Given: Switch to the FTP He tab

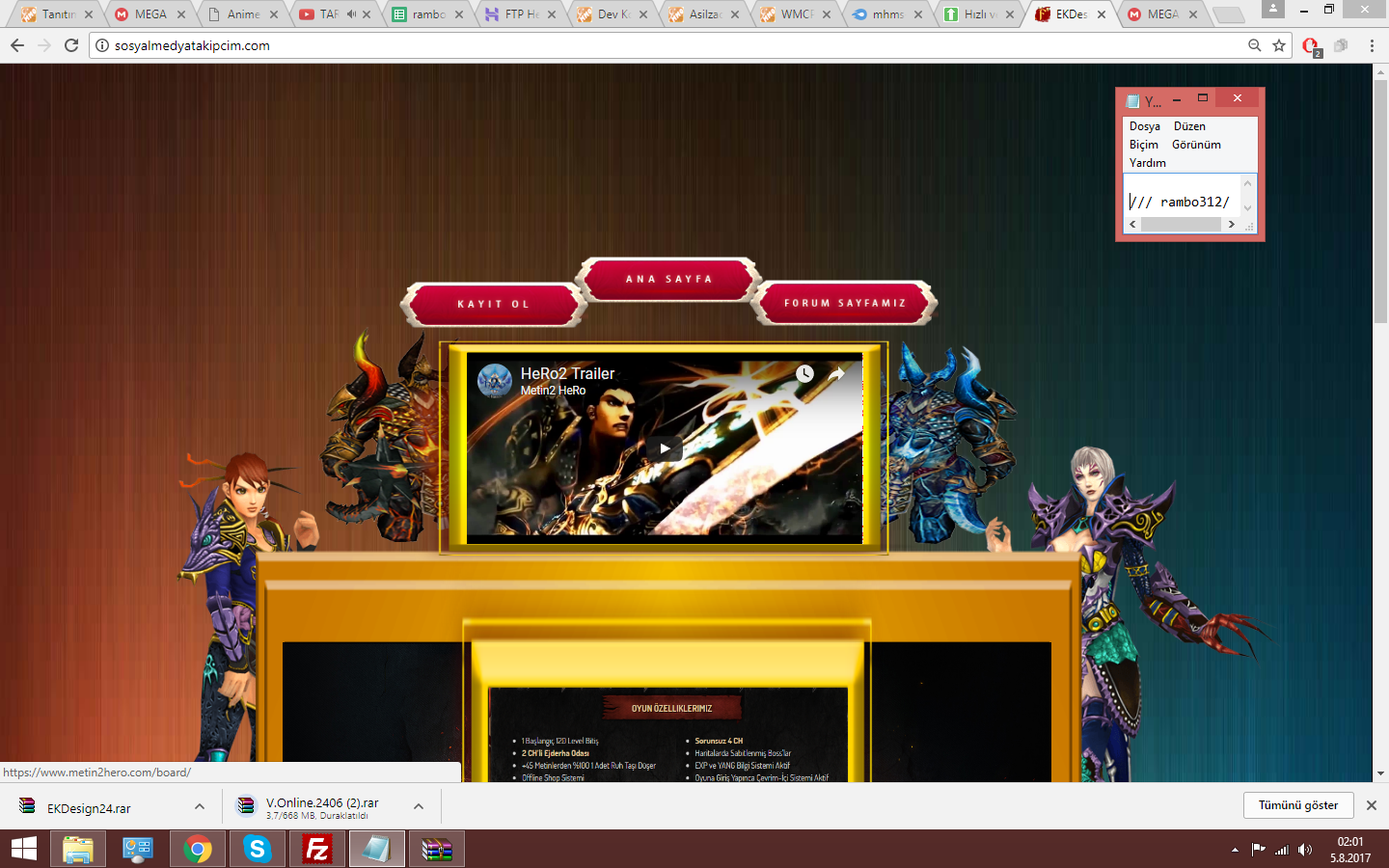Looking at the screenshot, I should pyautogui.click(x=520, y=14).
